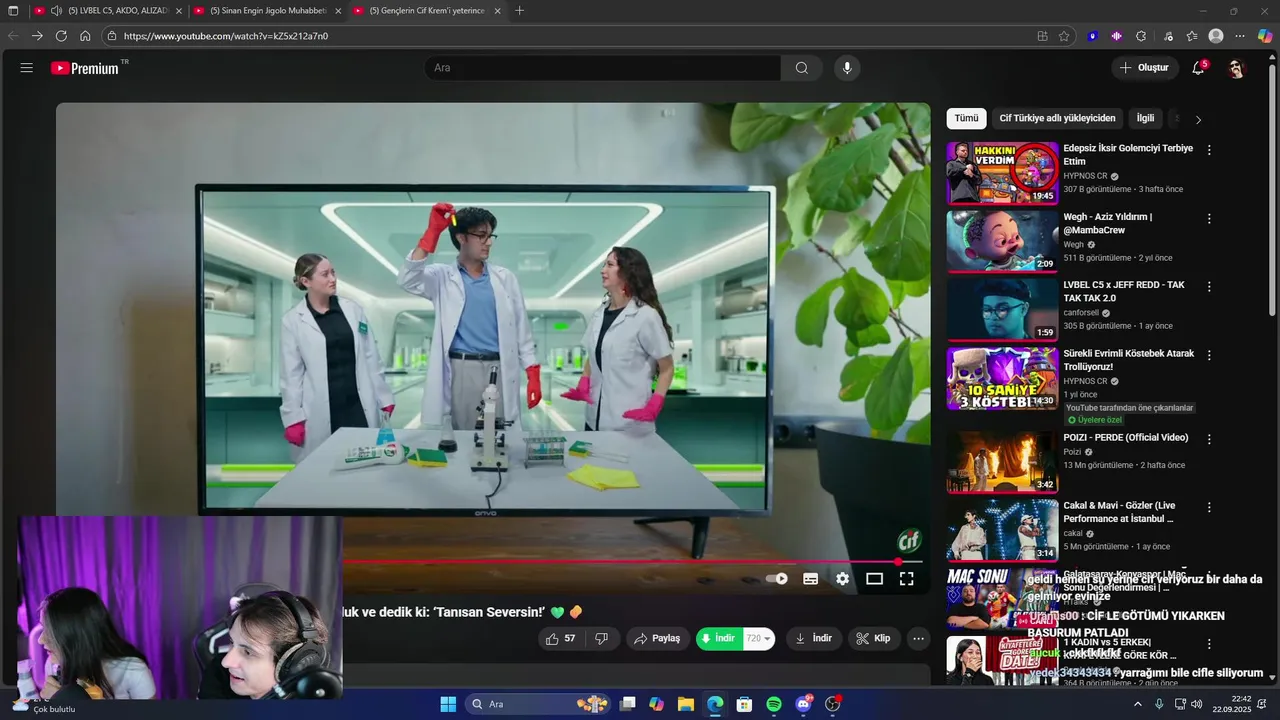Open a new browser tab
This screenshot has width=1280, height=720.
519,11
